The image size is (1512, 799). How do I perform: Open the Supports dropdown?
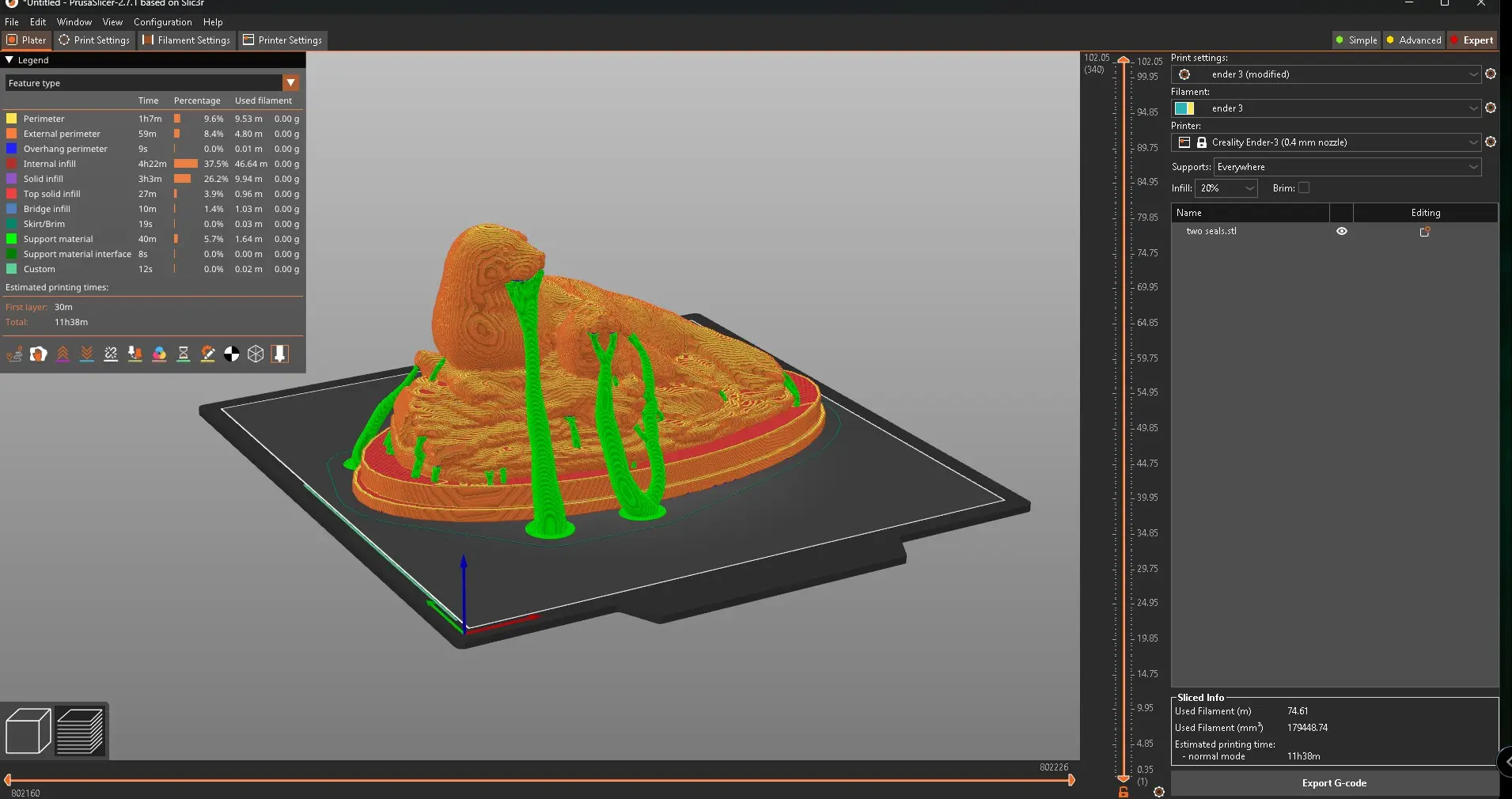(x=1347, y=167)
